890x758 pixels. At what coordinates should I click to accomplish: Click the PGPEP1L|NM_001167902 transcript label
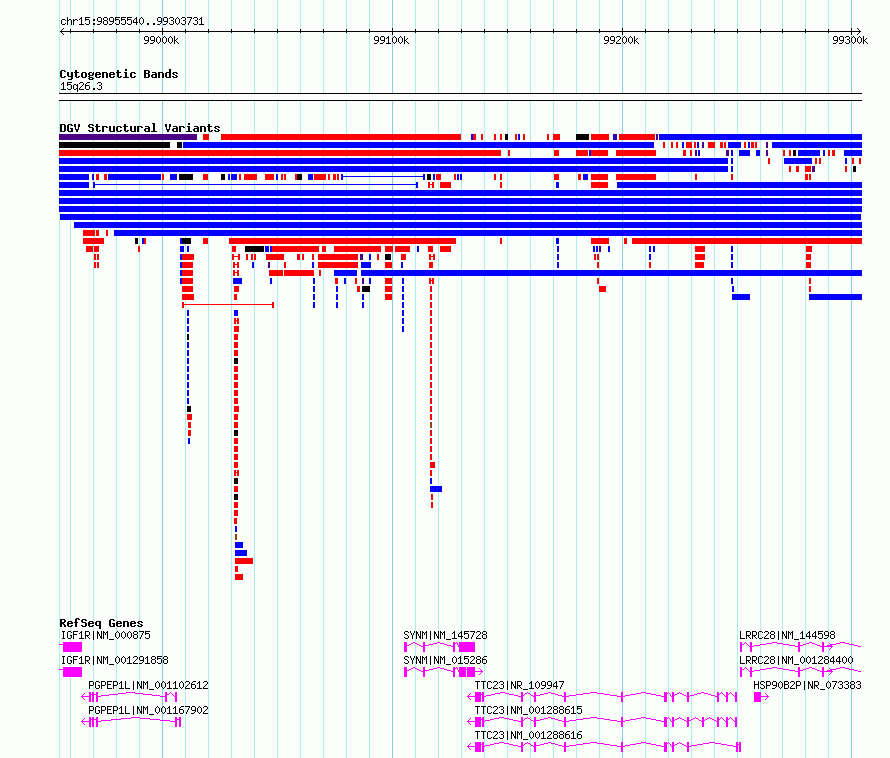coord(148,710)
